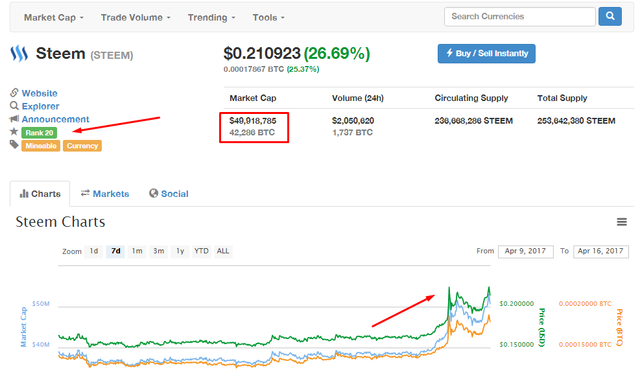Set chart zoom to 1y

(x=180, y=251)
